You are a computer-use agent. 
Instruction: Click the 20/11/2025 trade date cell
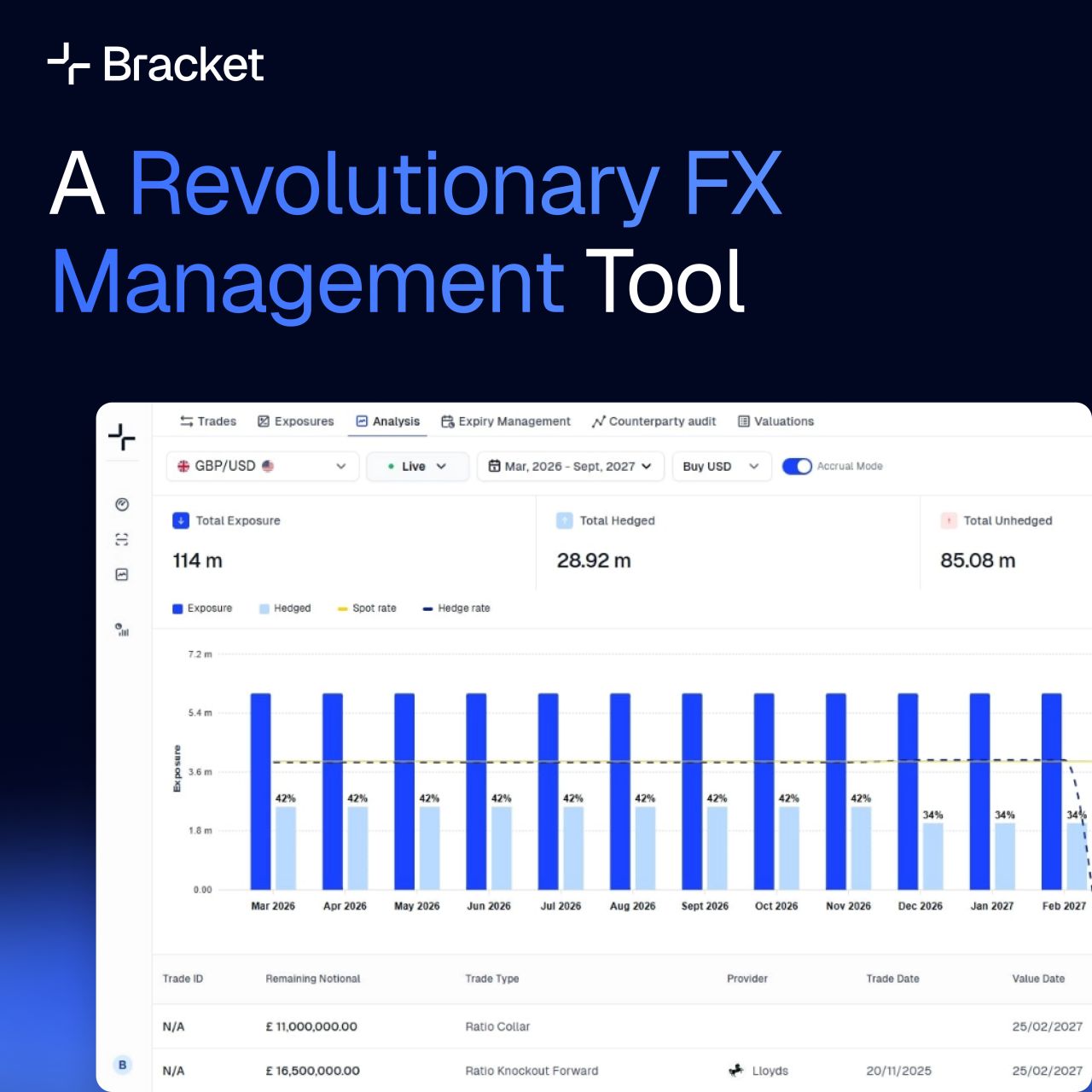click(899, 1071)
